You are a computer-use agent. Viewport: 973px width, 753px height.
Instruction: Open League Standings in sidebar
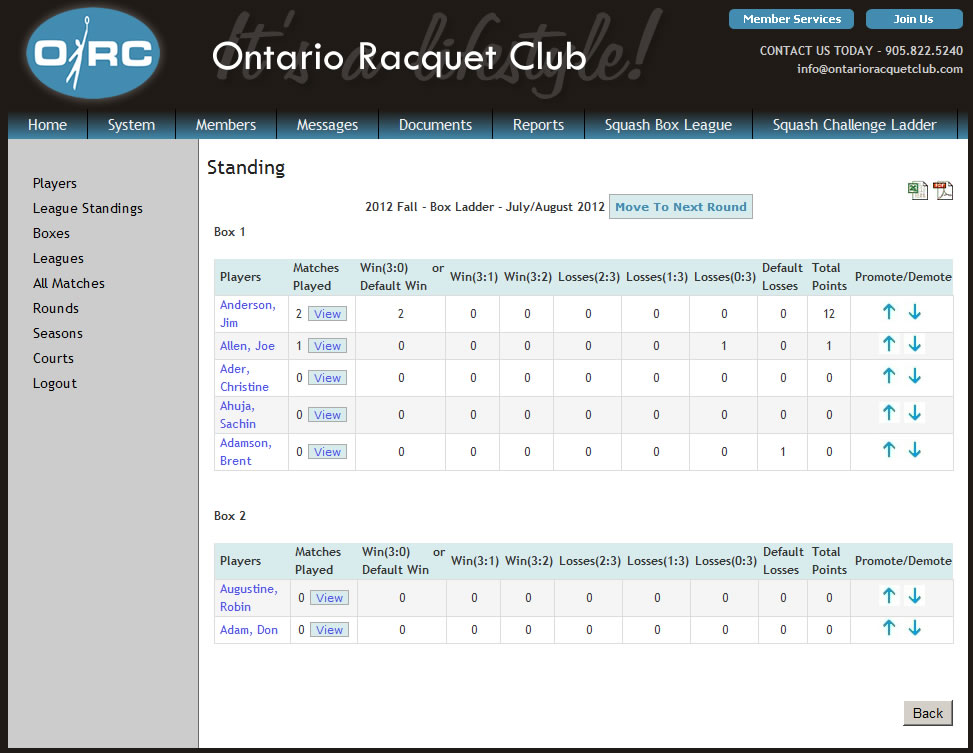87,209
